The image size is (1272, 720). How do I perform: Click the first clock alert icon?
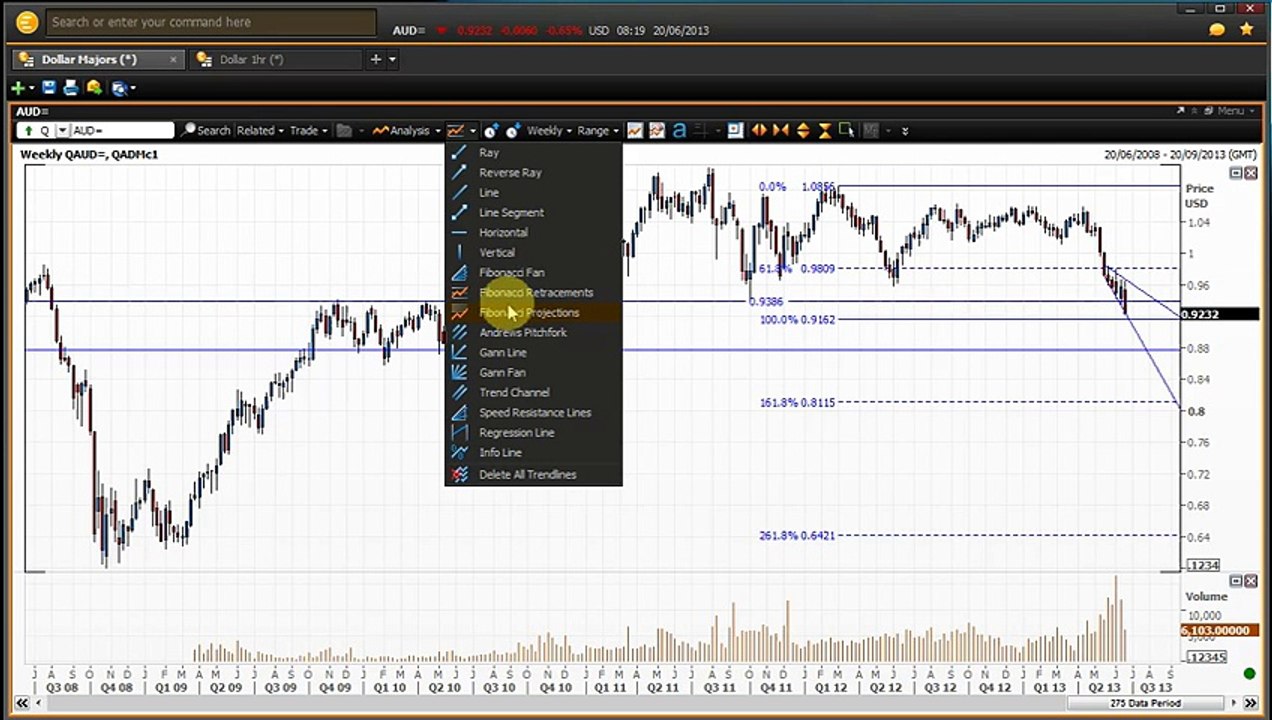tap(491, 131)
